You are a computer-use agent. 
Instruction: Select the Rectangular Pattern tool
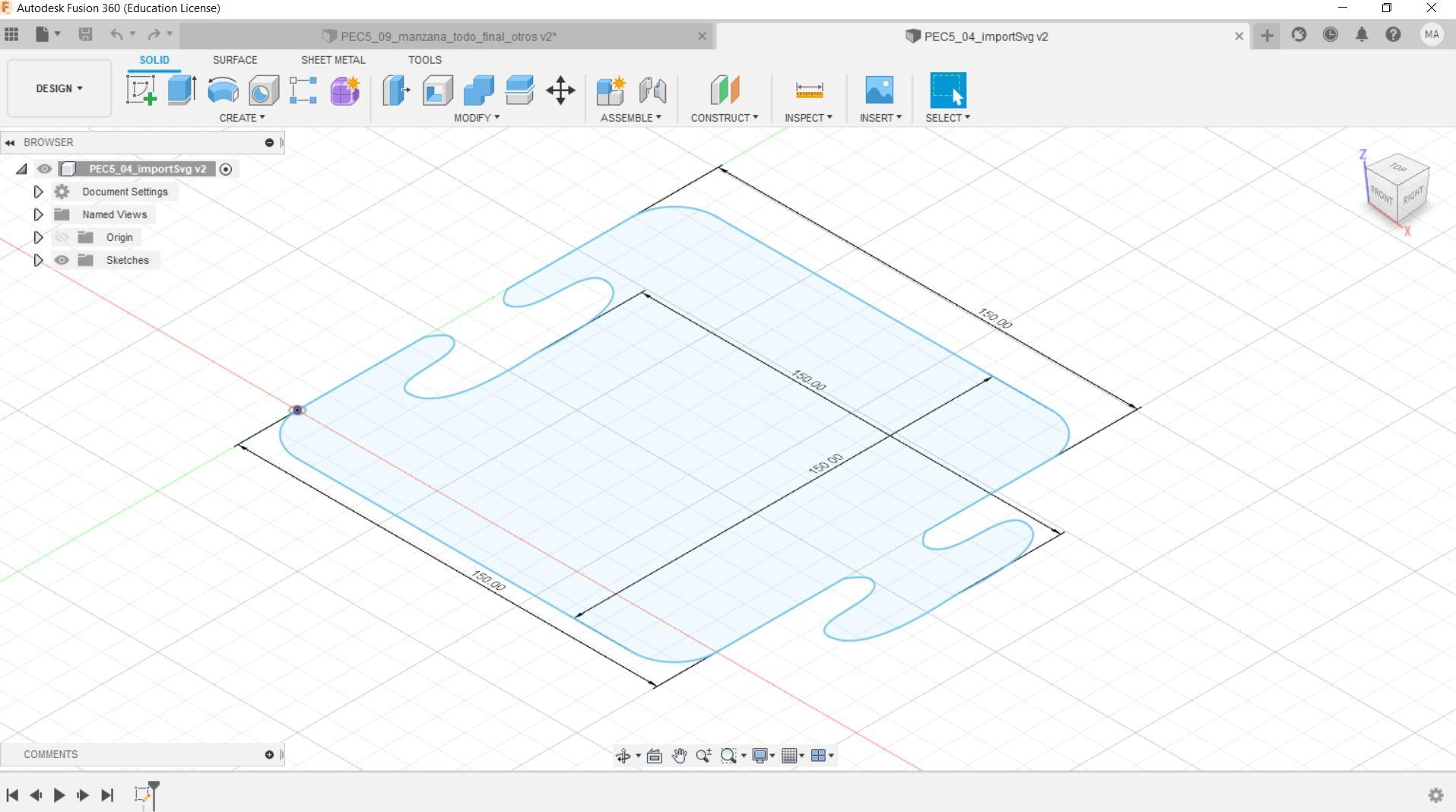tap(303, 90)
